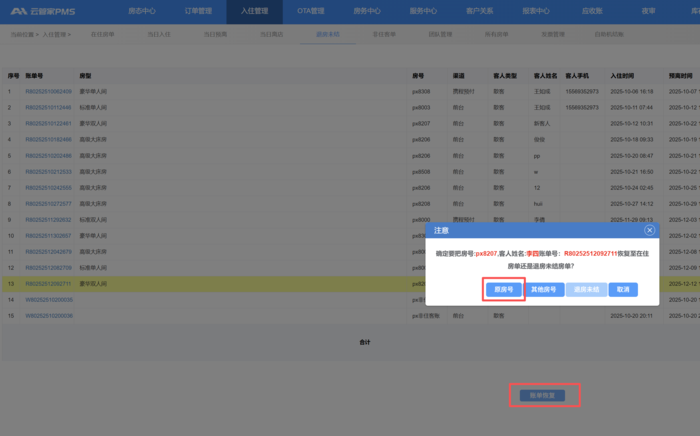The width and height of the screenshot is (700, 436).
Task: Select the 入住管理 top menu
Action: click(x=255, y=11)
